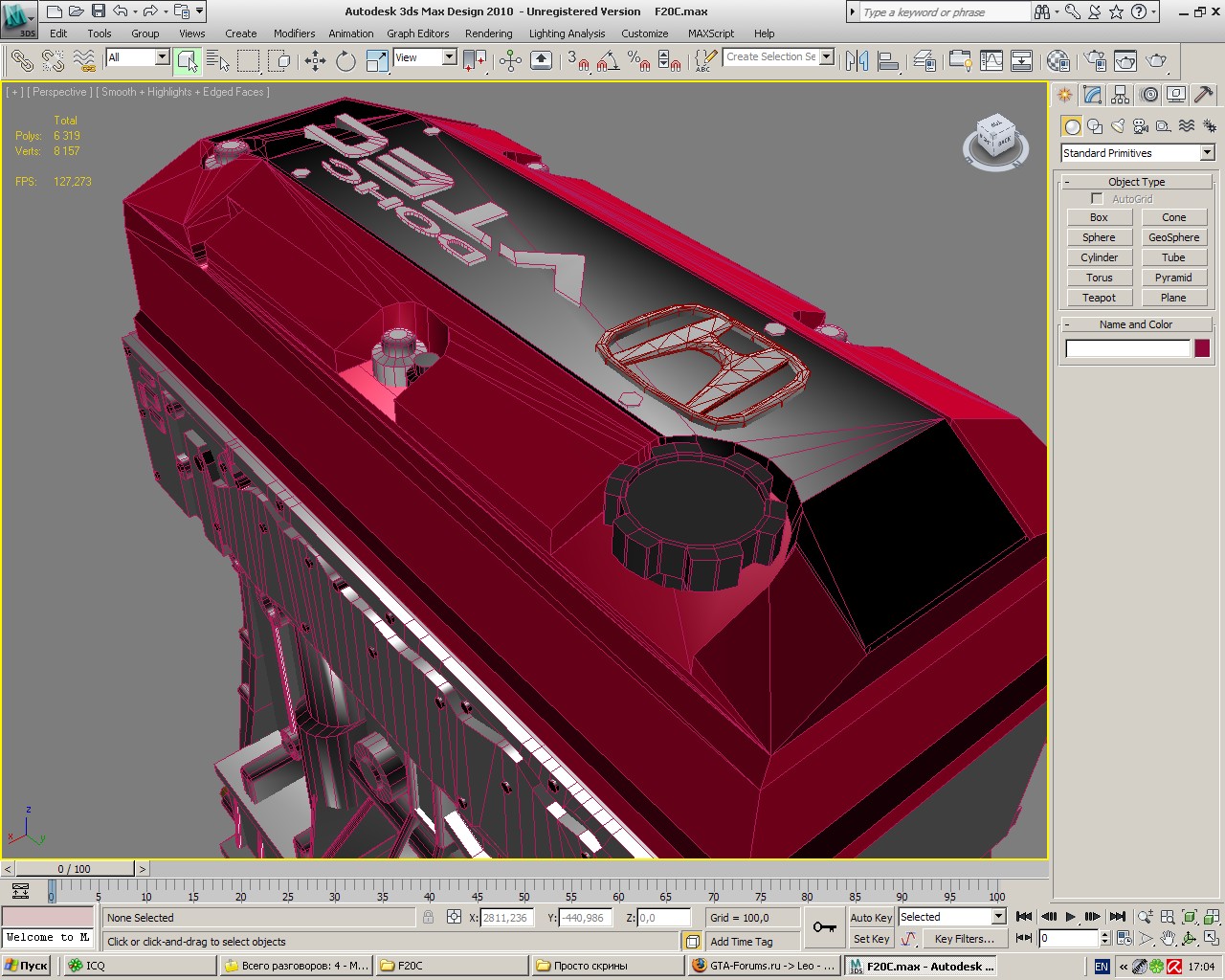Click the time slider 0 / 100 handle
The height and width of the screenshot is (980, 1225).
74,869
